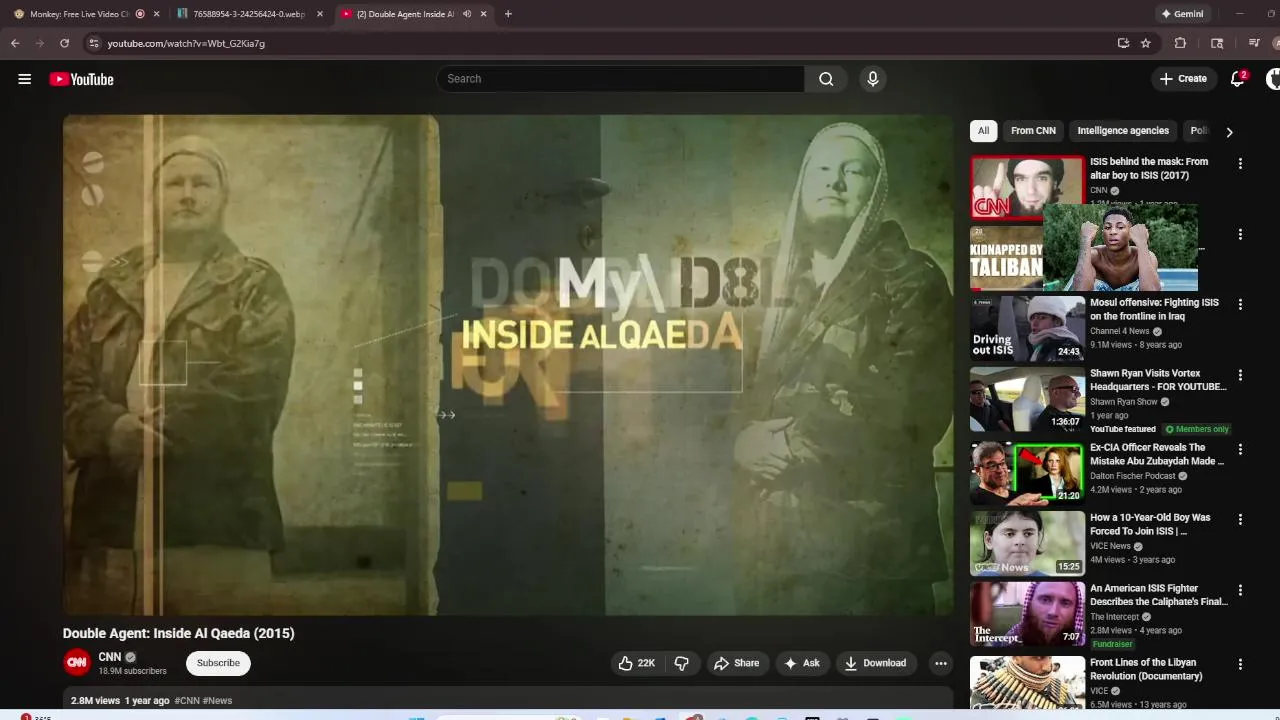Open more actions ellipsis under video
Viewport: 1280px width, 720px height.
tap(940, 663)
